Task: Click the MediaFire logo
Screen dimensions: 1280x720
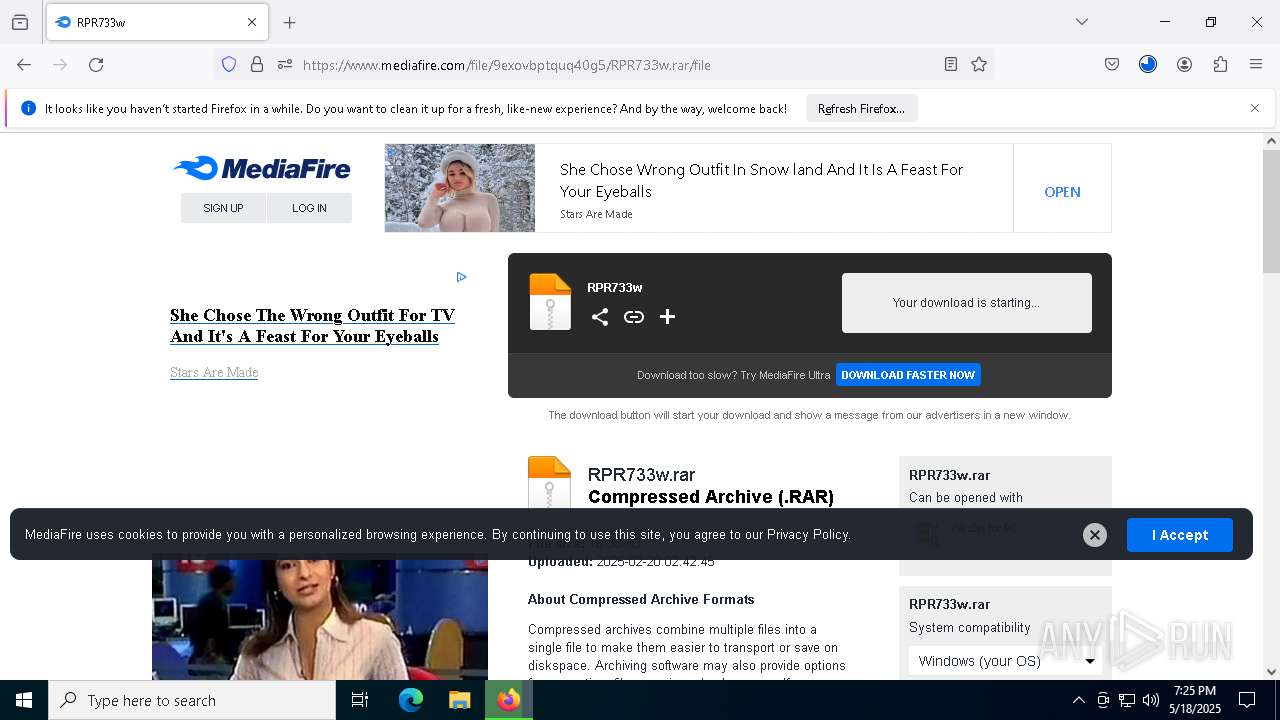Action: [x=262, y=168]
